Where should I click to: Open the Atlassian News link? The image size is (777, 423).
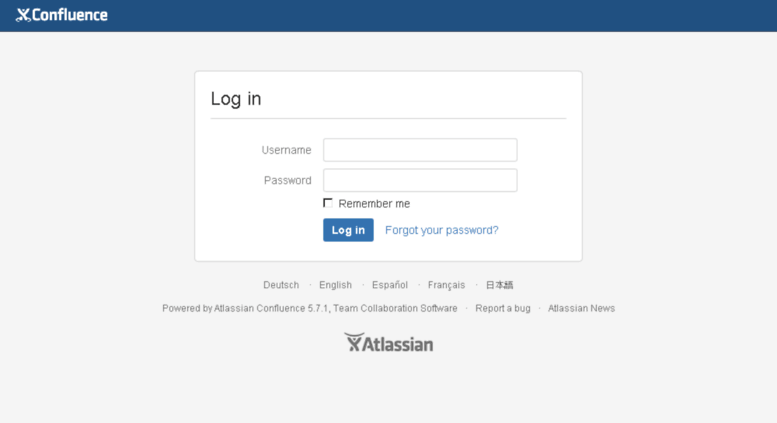pyautogui.click(x=581, y=308)
